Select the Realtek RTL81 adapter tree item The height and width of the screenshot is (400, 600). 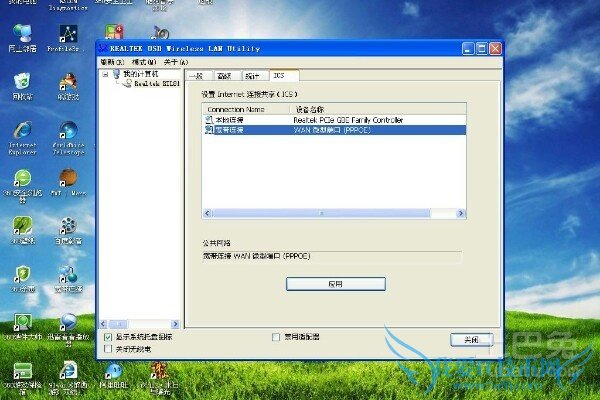click(x=157, y=83)
